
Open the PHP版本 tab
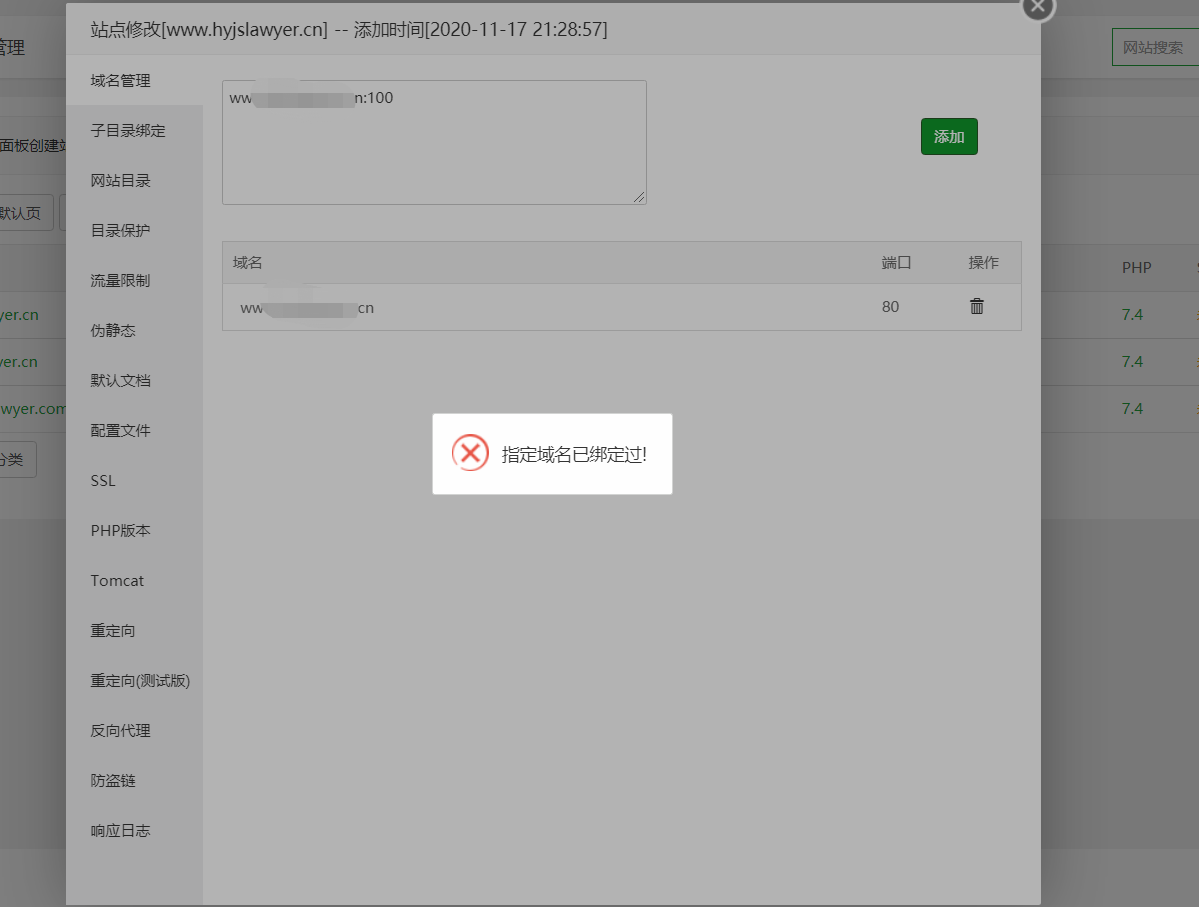[x=134, y=531]
